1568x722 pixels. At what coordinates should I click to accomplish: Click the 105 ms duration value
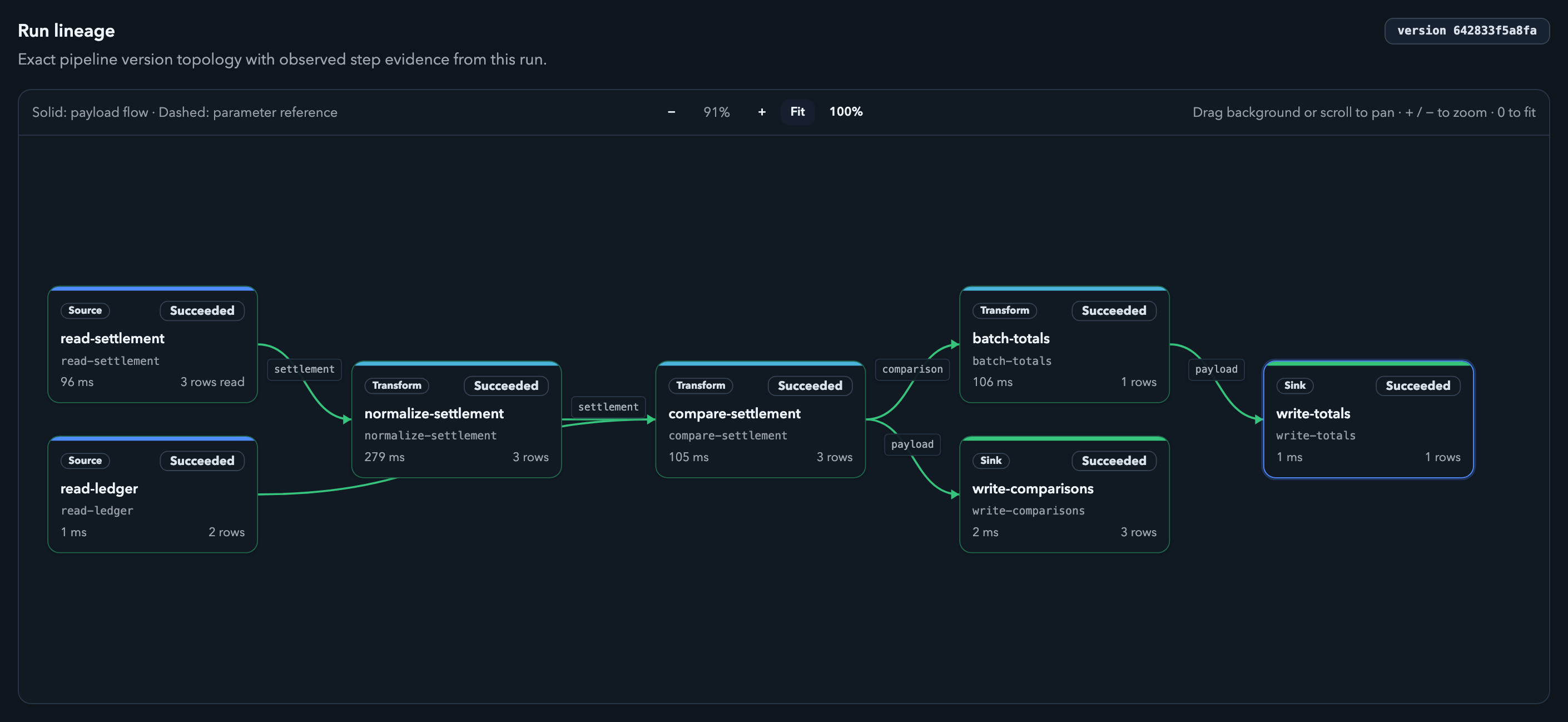(688, 457)
